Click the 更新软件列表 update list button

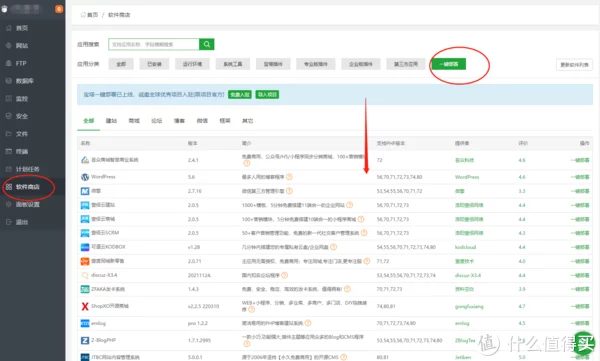(574, 65)
